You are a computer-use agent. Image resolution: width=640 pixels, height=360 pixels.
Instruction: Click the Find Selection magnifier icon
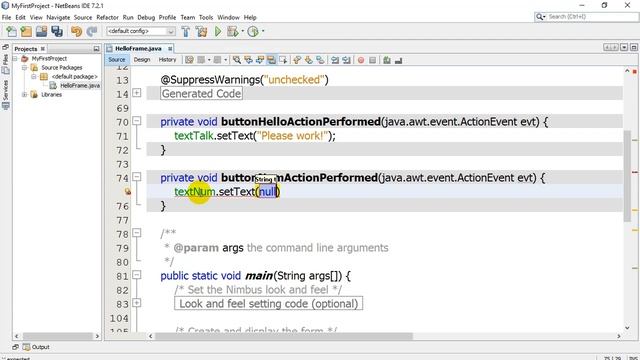point(237,60)
